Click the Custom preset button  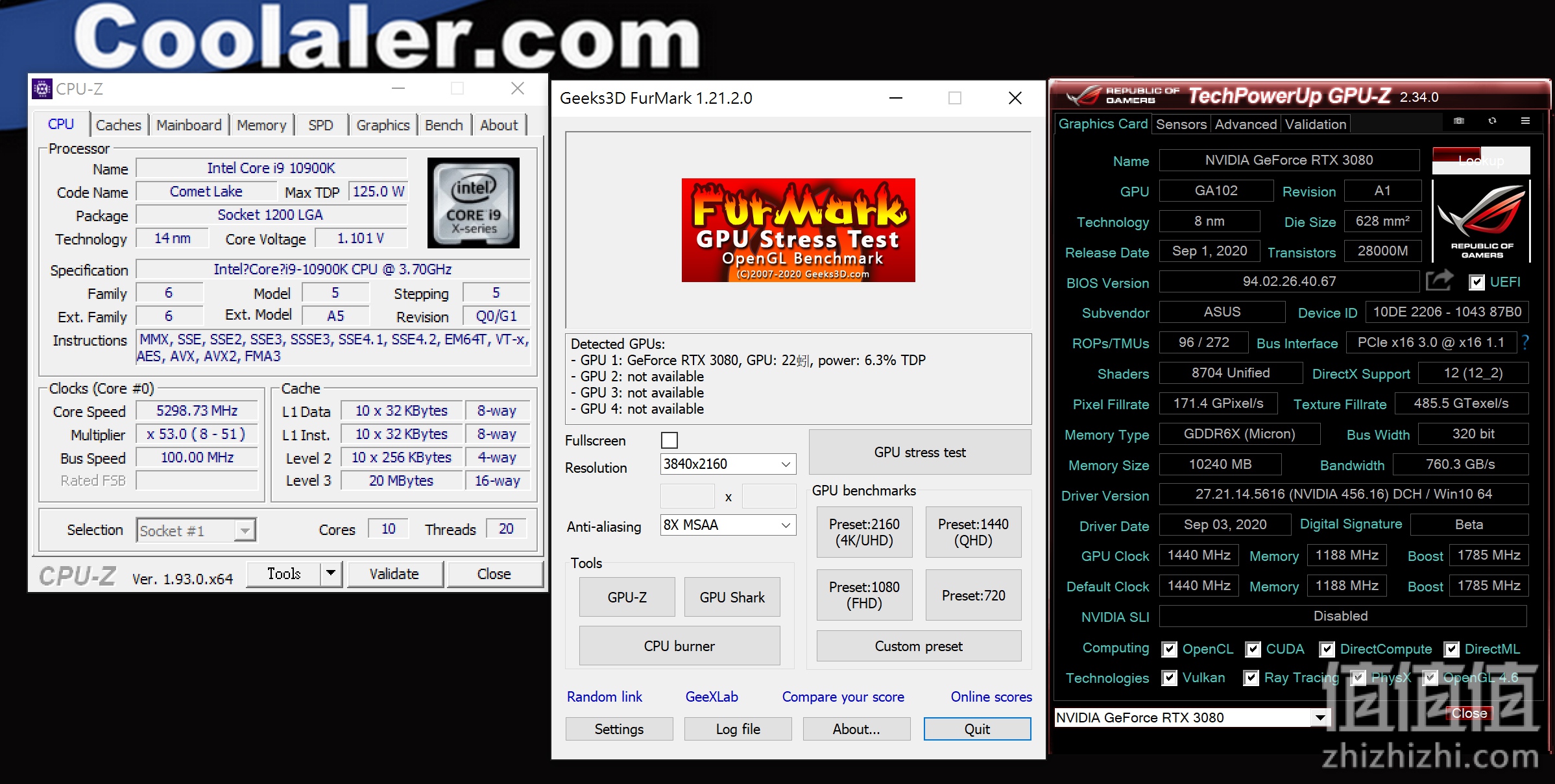click(919, 646)
